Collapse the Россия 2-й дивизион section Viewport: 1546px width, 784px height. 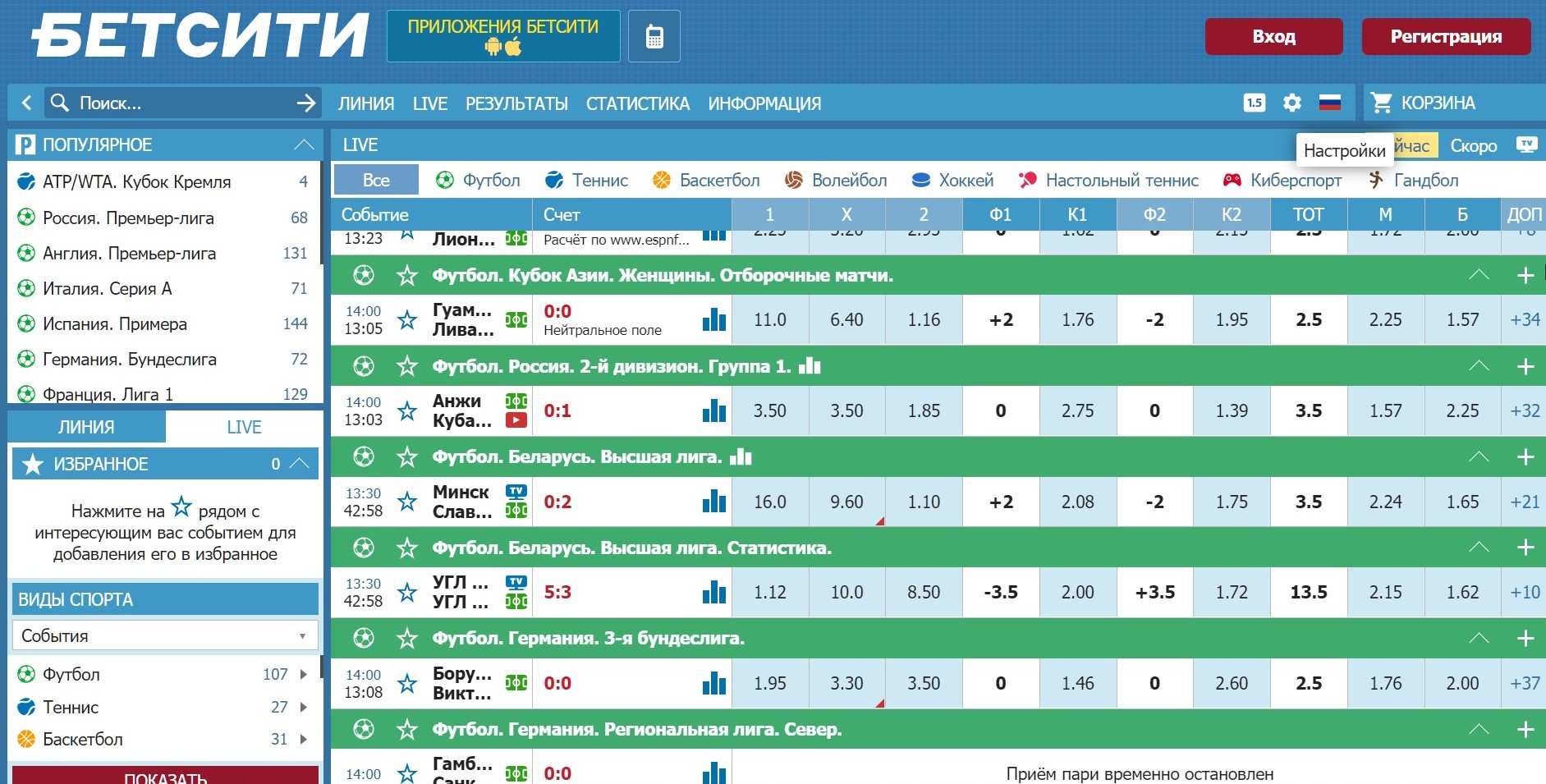tap(1479, 365)
